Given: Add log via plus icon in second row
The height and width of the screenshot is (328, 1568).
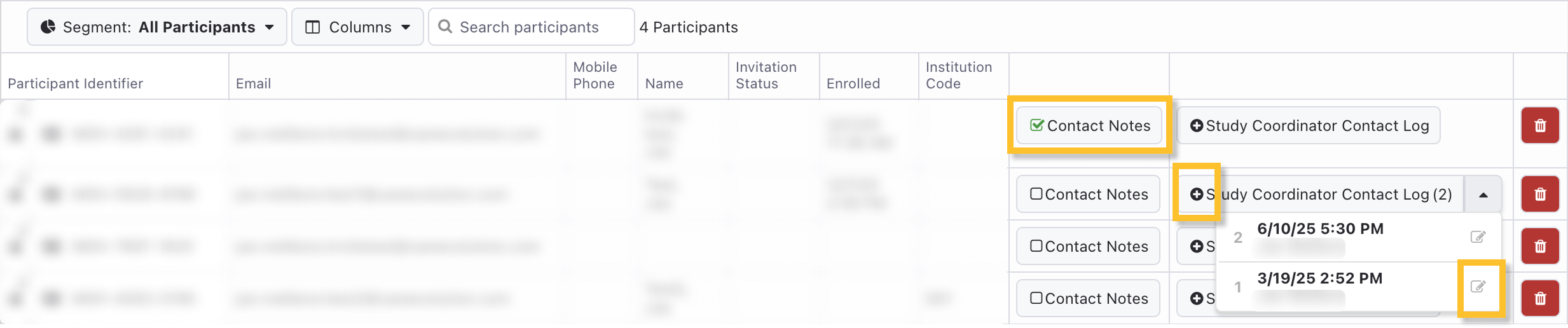Looking at the screenshot, I should pos(1196,194).
